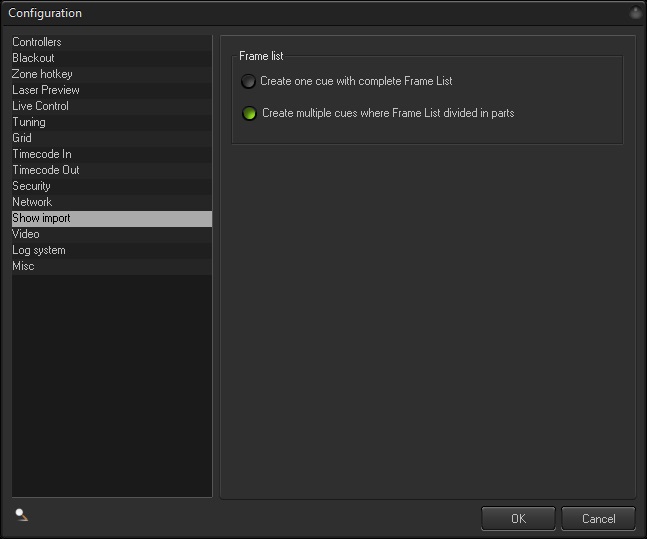Screen dimensions: 647x539
Task: Click the magnifier search icon at bottom left
Action: click(21, 515)
